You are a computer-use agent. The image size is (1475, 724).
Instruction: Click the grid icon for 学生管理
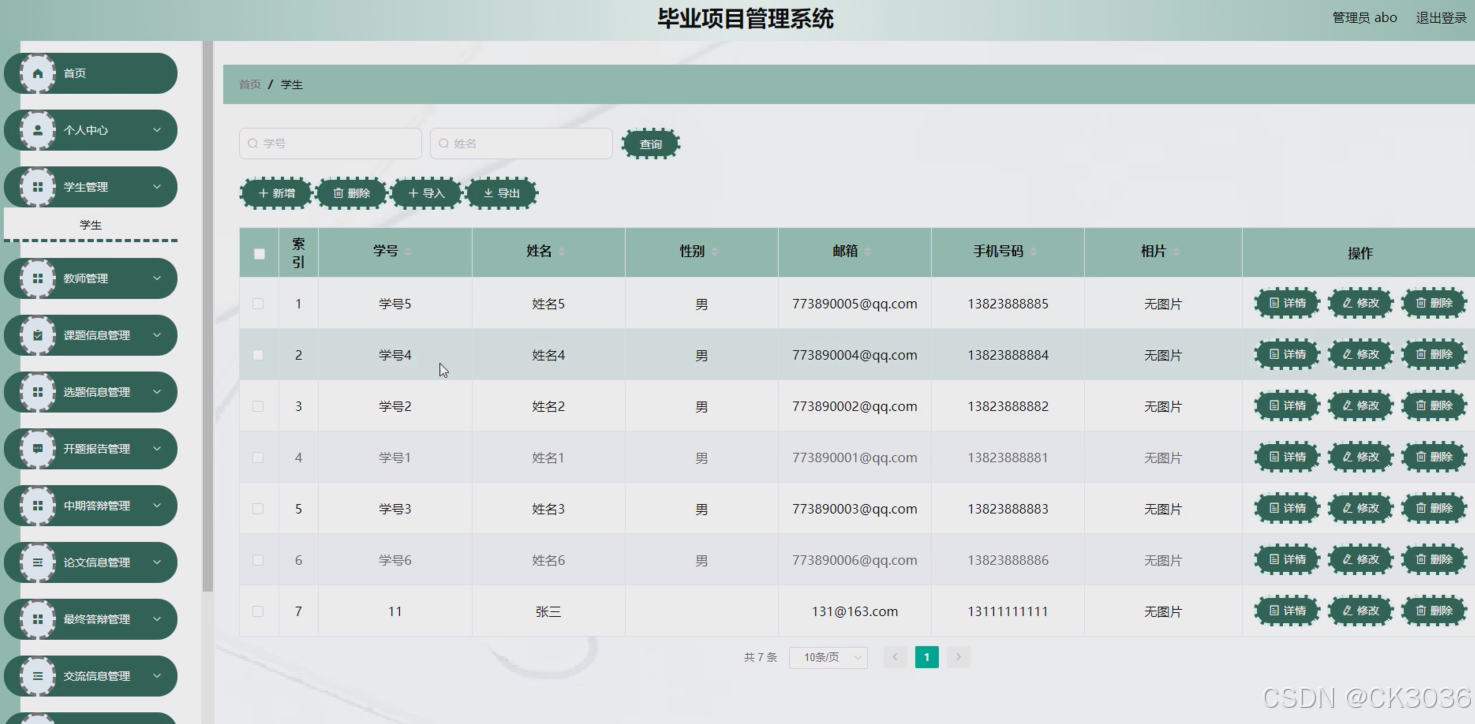click(x=38, y=187)
